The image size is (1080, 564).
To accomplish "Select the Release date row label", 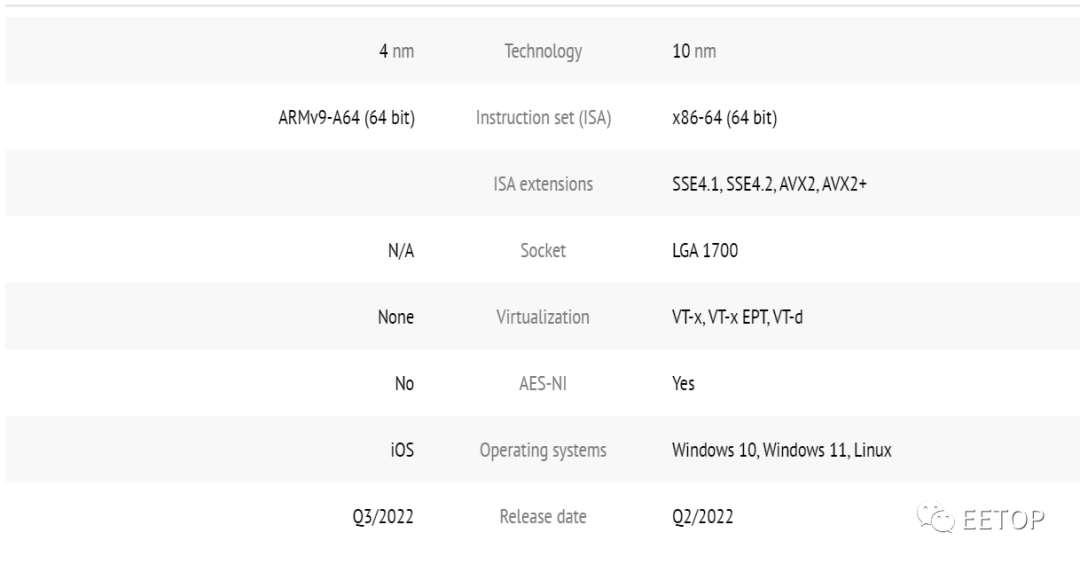I will coord(543,517).
